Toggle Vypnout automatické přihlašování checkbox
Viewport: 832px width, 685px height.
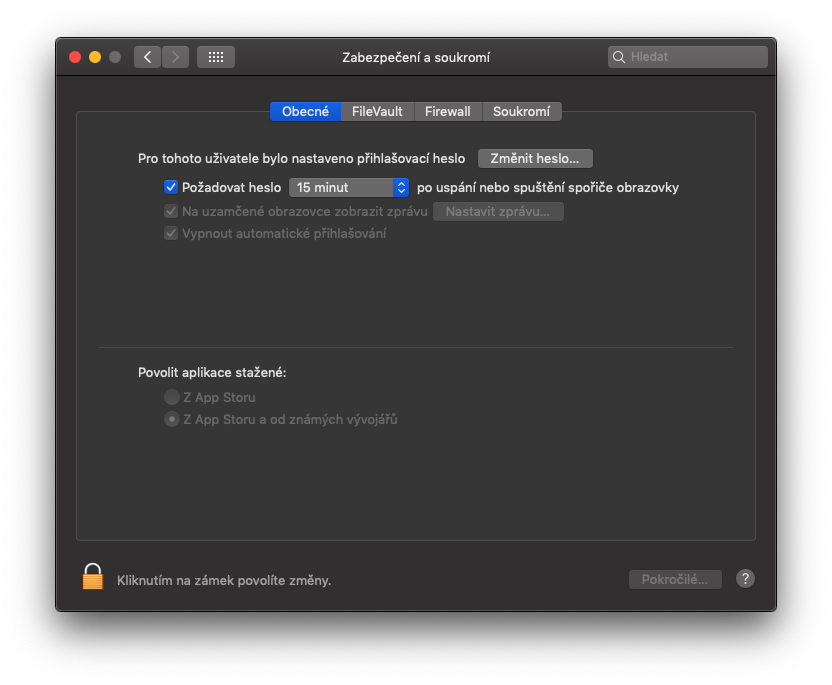click(x=171, y=233)
